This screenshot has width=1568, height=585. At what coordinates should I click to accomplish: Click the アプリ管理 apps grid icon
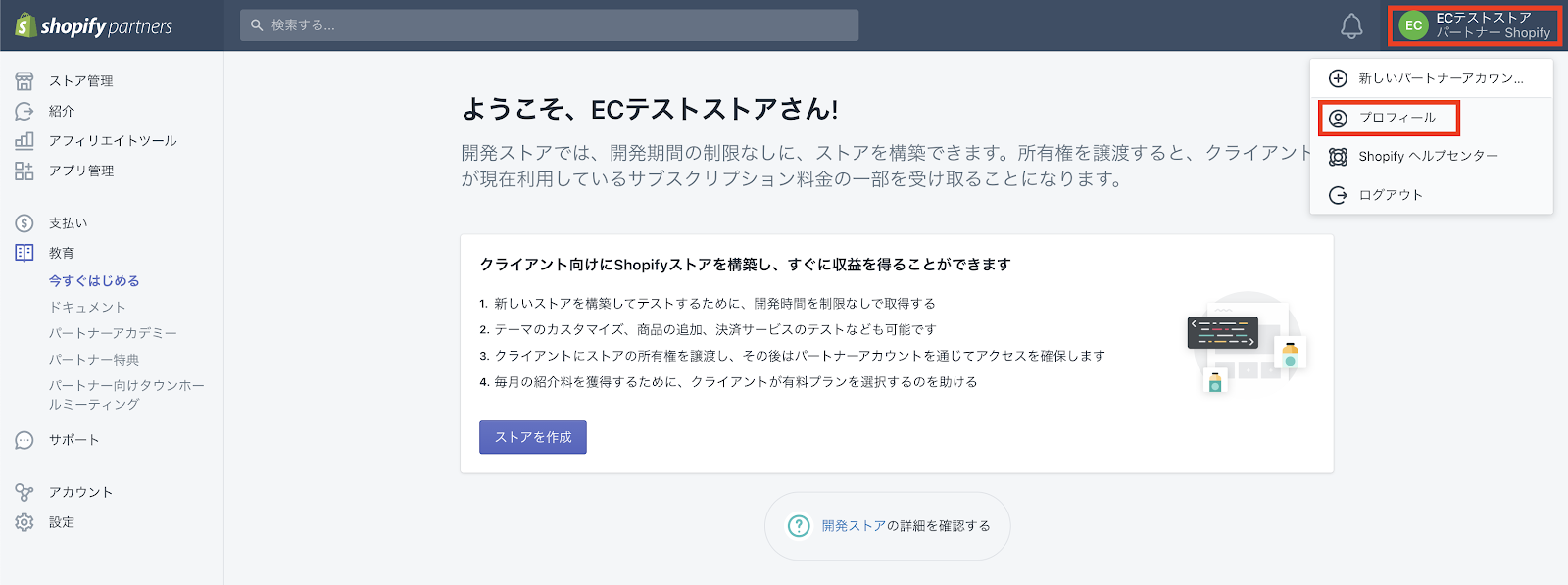tap(24, 171)
